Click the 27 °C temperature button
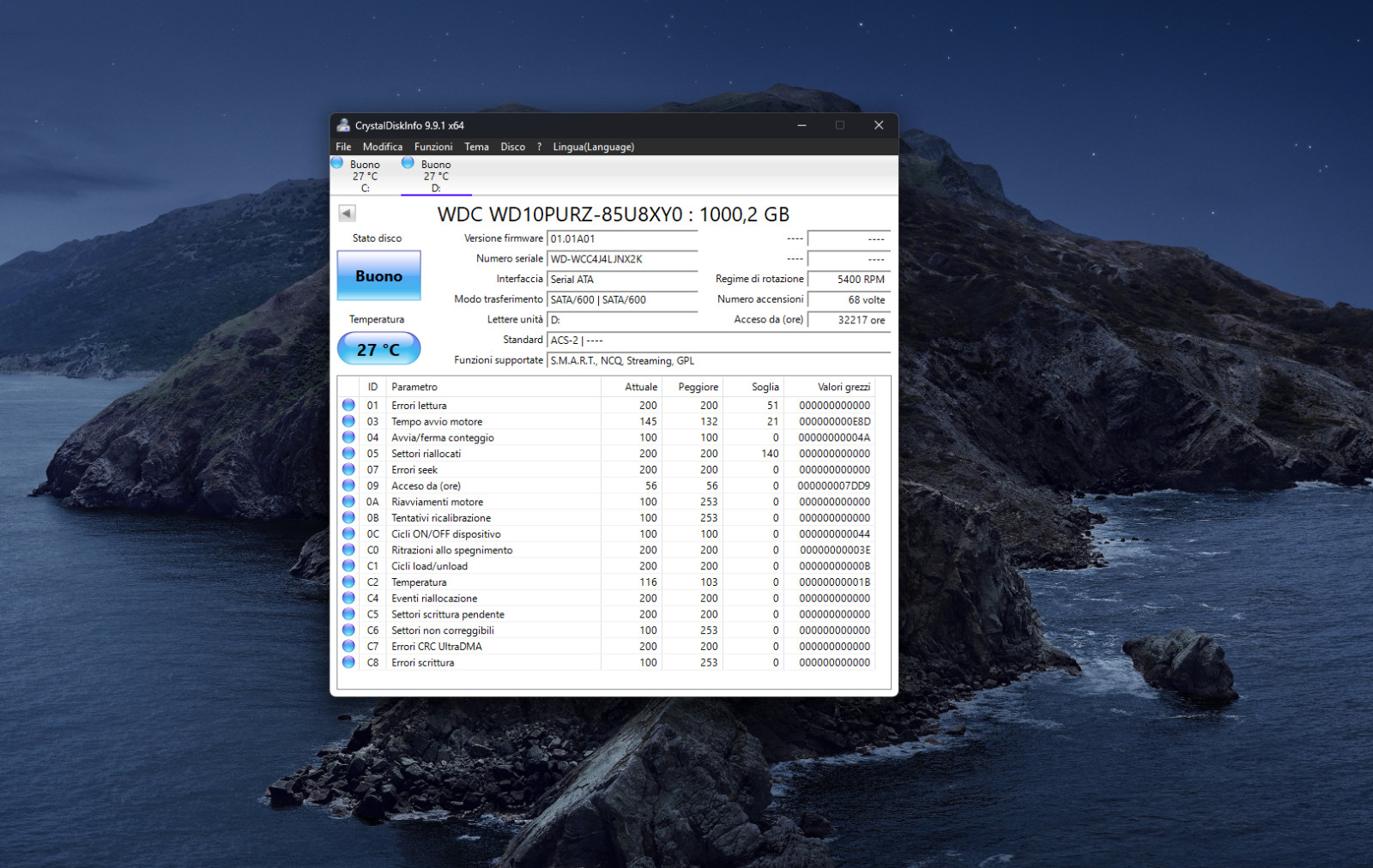The width and height of the screenshot is (1373, 868). [378, 349]
